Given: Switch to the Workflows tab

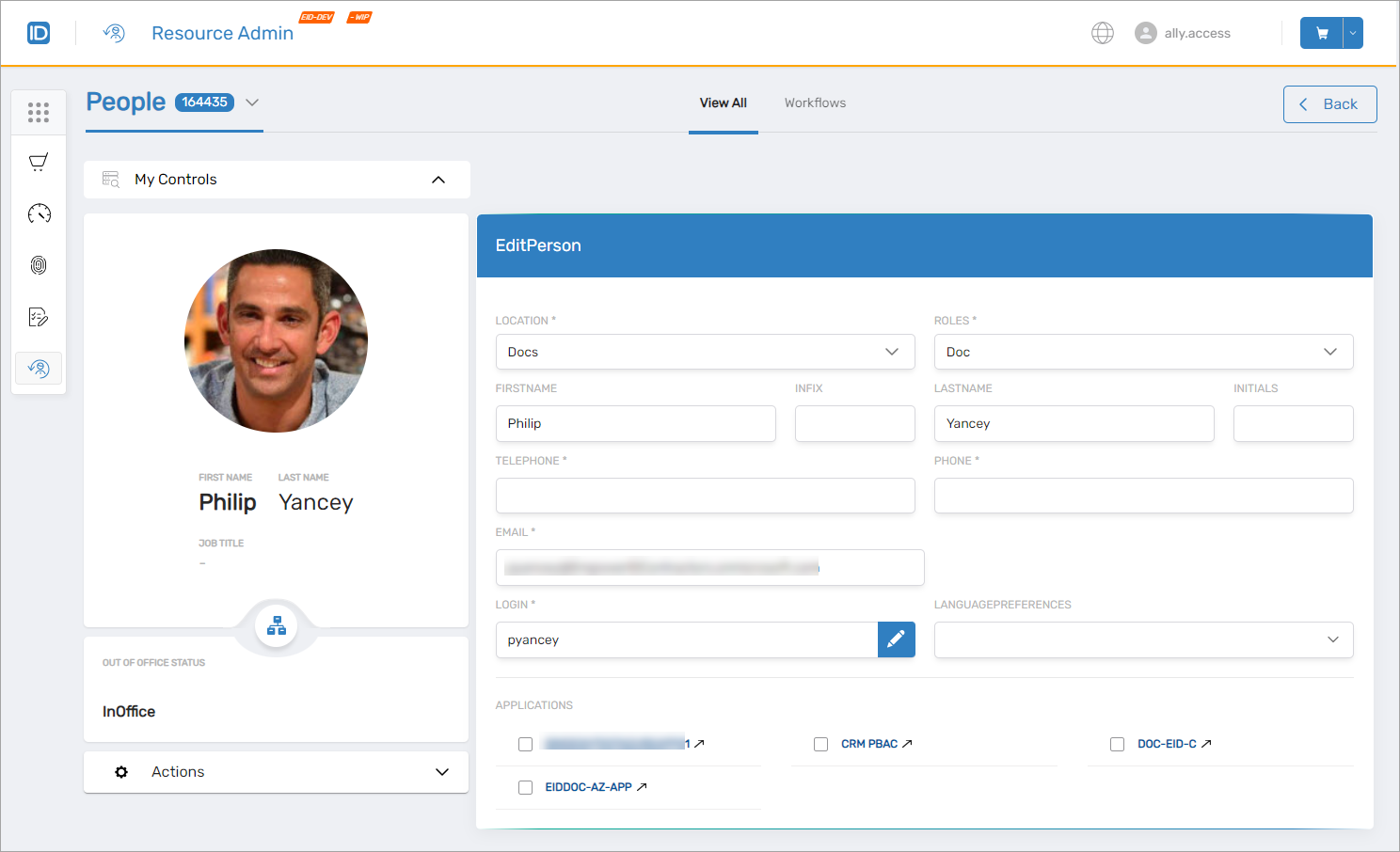Looking at the screenshot, I should pos(815,103).
